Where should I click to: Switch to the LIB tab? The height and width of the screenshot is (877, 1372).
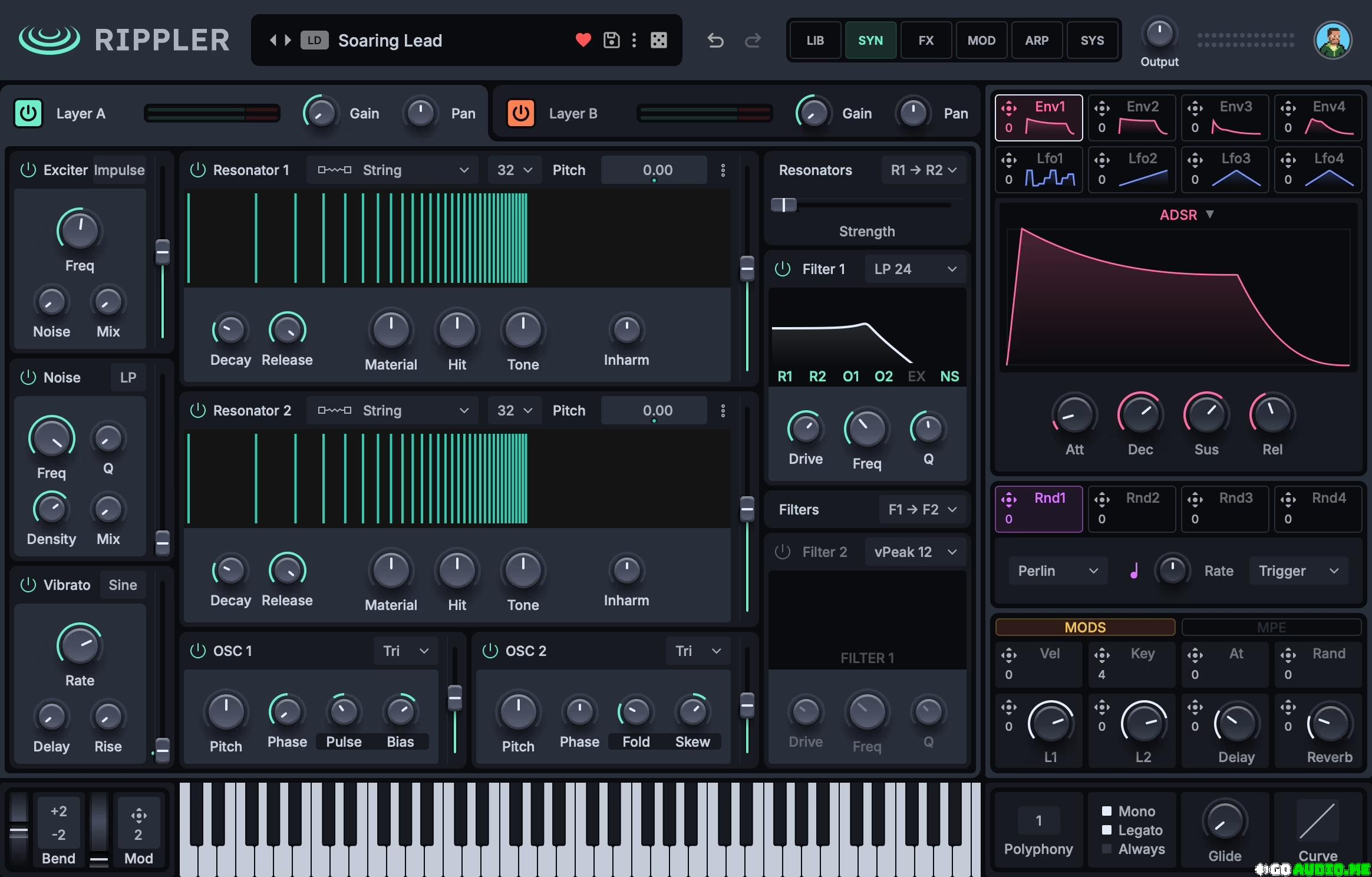pos(815,40)
